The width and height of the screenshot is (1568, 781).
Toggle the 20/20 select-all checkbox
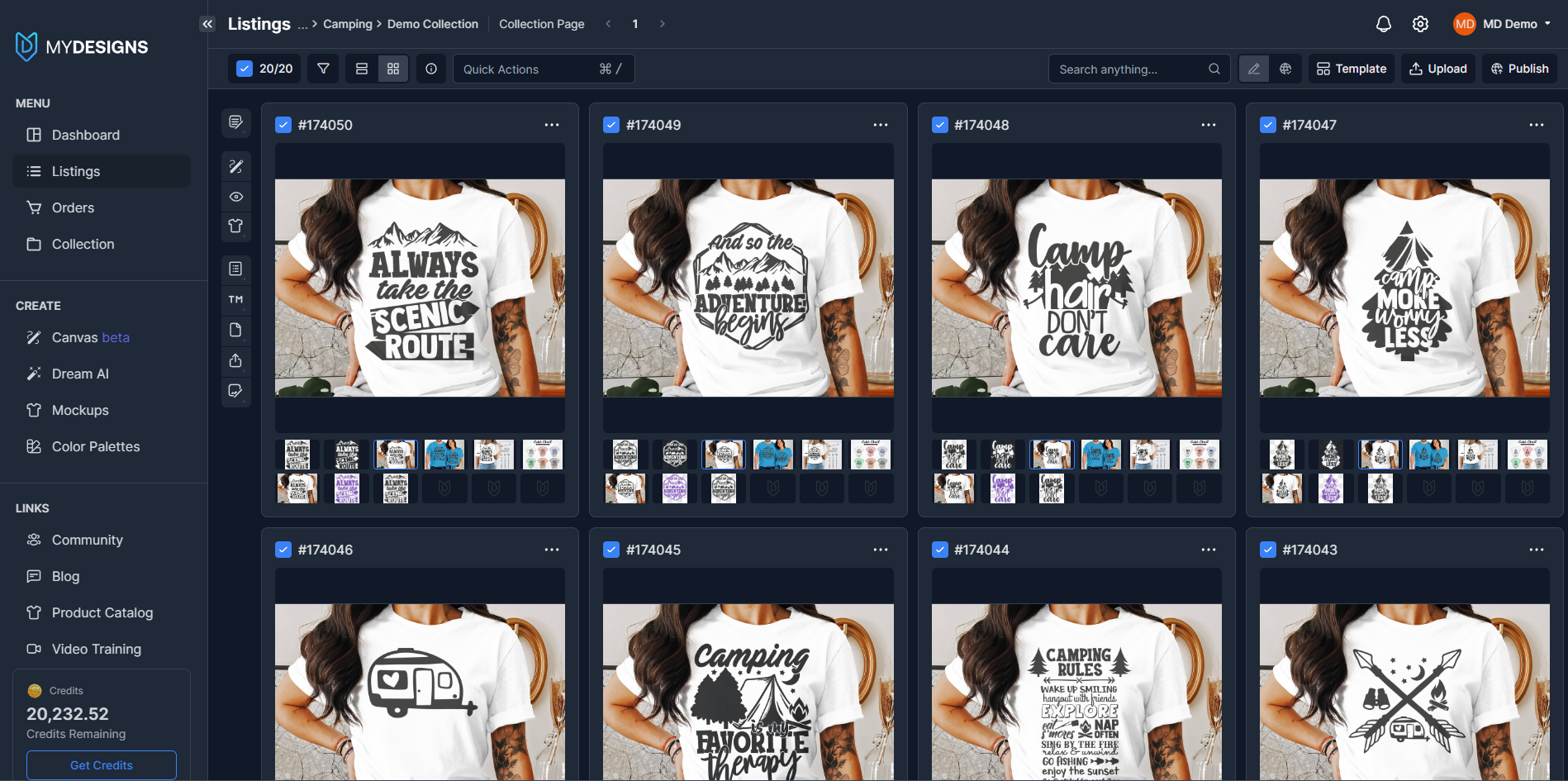(244, 69)
